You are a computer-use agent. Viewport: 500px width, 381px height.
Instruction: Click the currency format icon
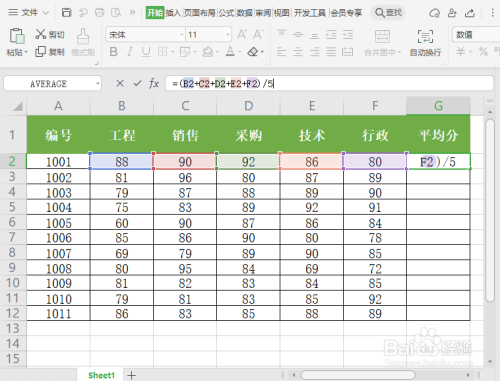[x=461, y=52]
